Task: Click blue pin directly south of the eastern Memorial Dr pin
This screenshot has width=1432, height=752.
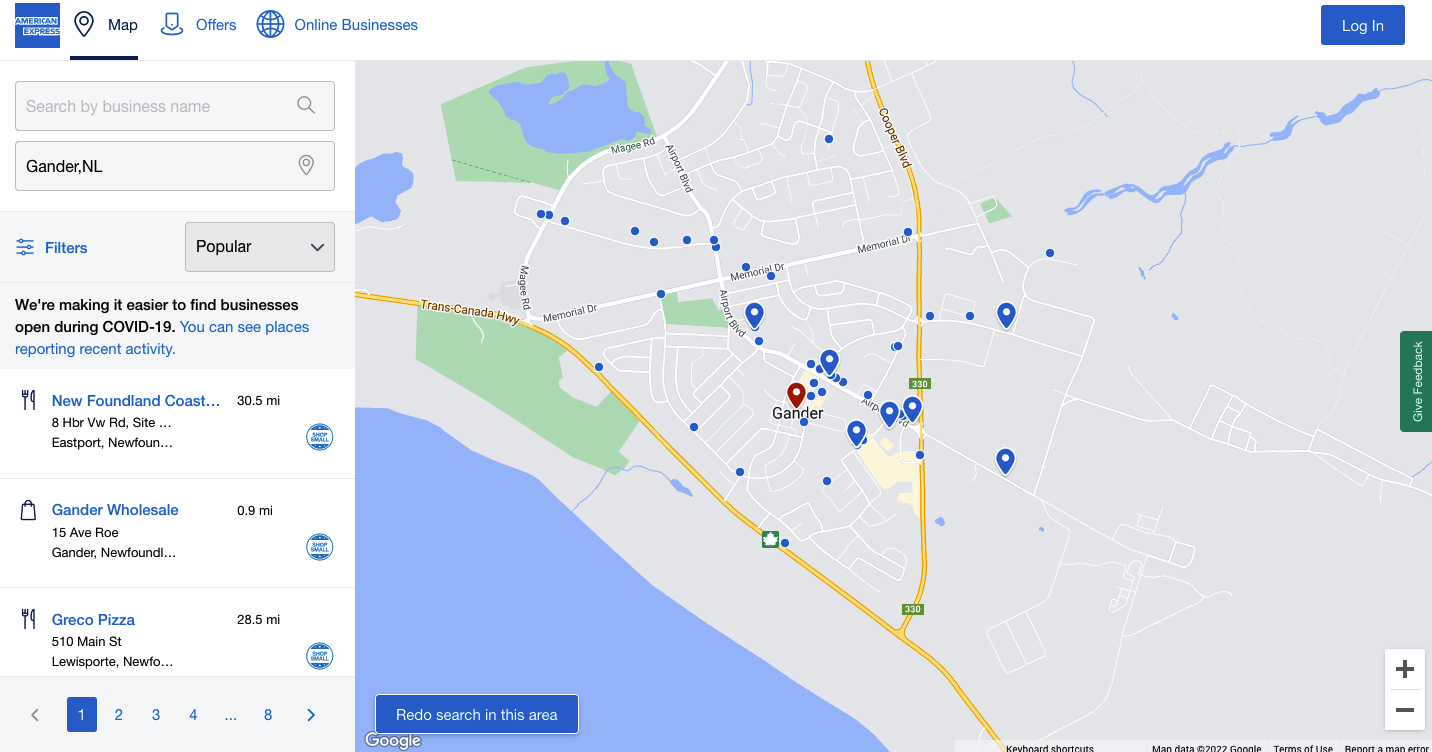Action: [1005, 460]
